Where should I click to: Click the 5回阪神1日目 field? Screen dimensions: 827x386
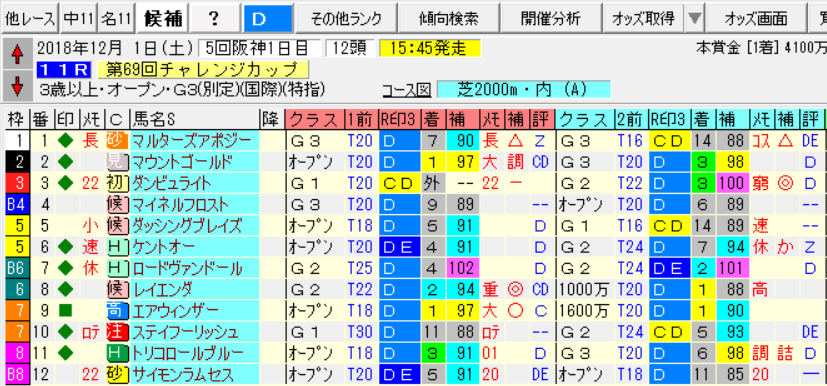pos(259,49)
